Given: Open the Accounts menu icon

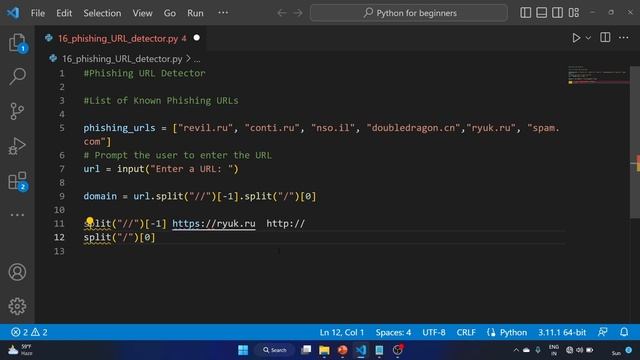Looking at the screenshot, I should click(x=17, y=272).
